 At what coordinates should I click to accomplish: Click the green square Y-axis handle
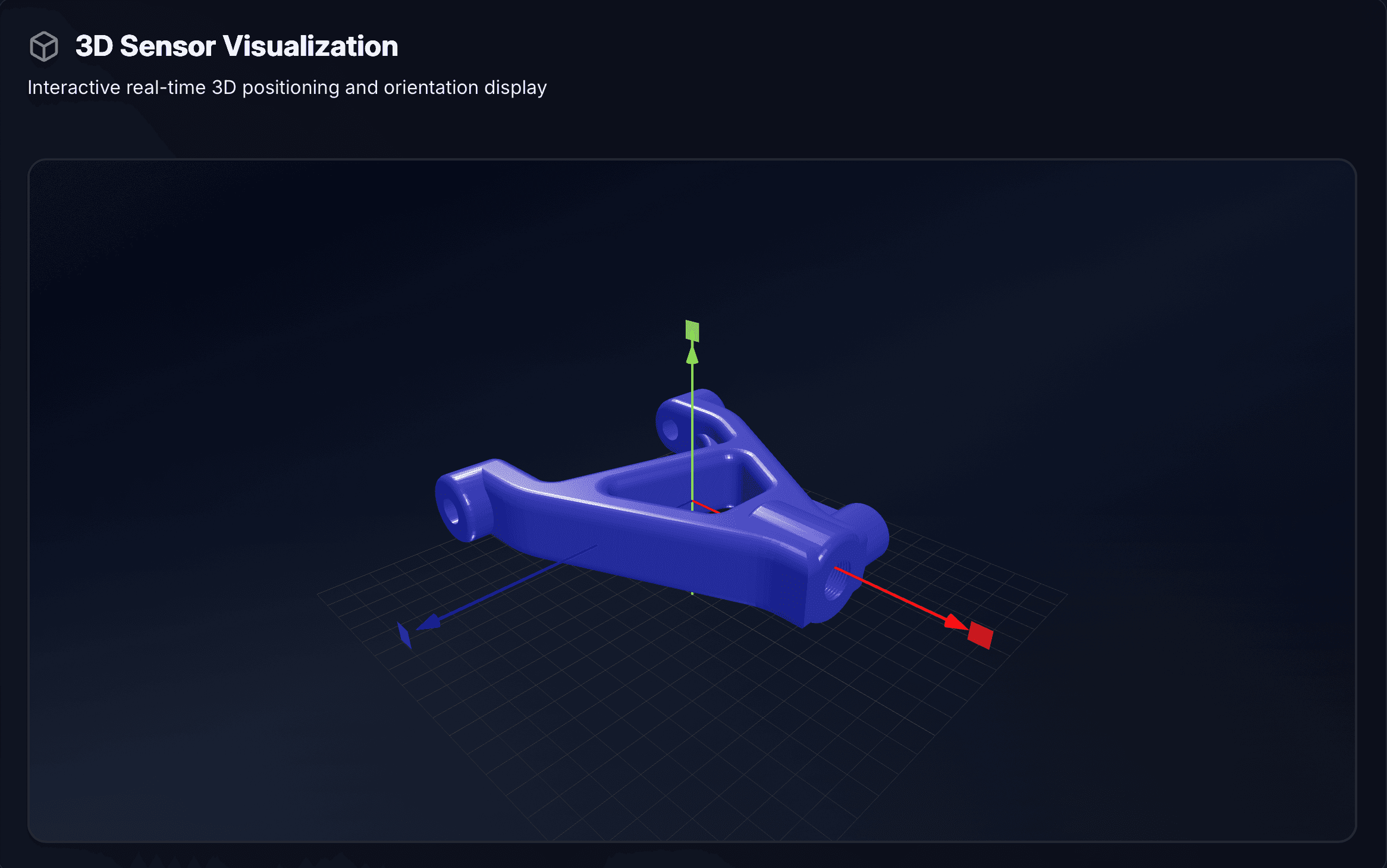click(692, 331)
